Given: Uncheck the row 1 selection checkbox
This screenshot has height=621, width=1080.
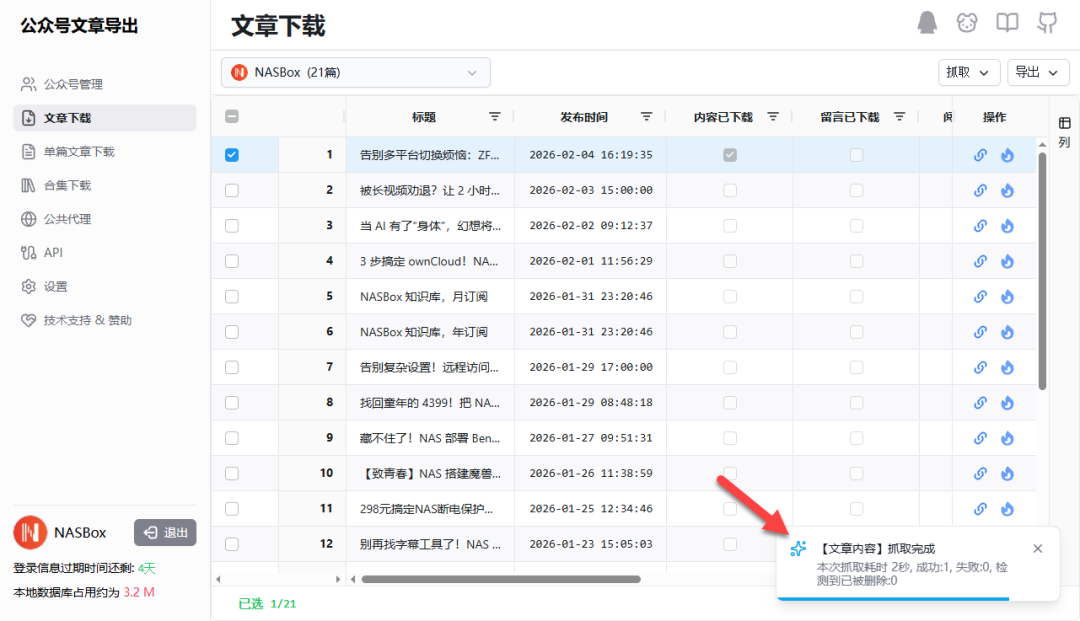Looking at the screenshot, I should 232,155.
